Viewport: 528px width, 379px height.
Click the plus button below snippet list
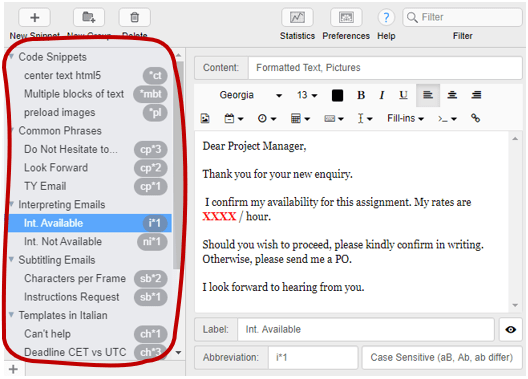pyautogui.click(x=13, y=369)
